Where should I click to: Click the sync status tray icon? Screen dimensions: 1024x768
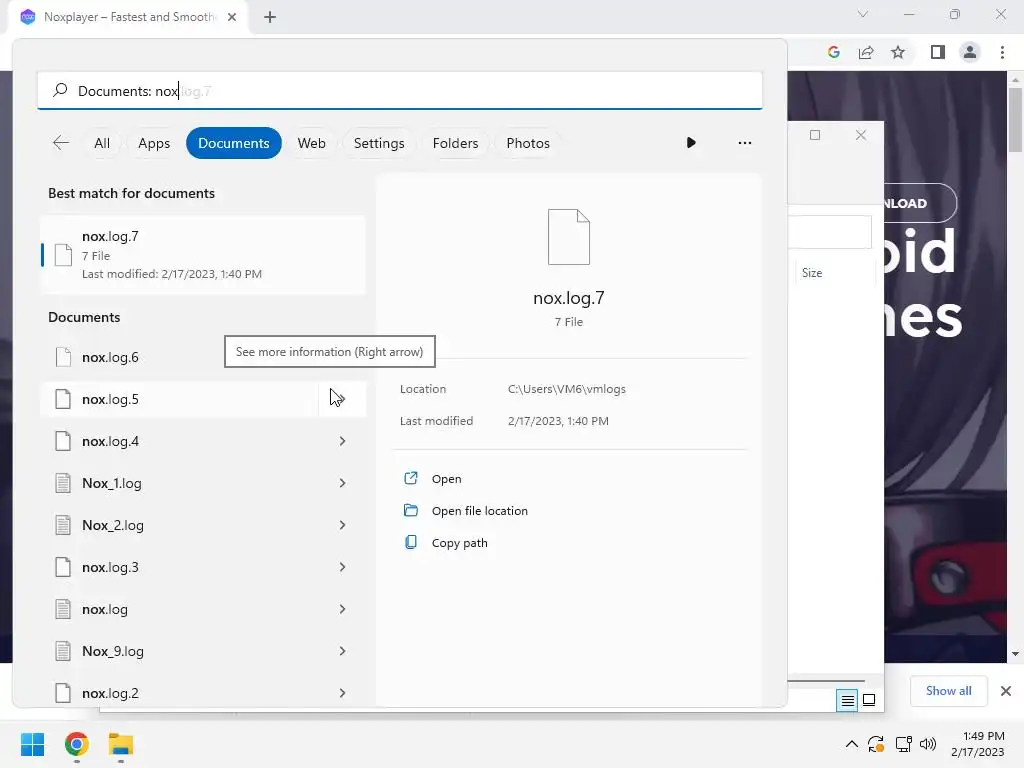876,744
